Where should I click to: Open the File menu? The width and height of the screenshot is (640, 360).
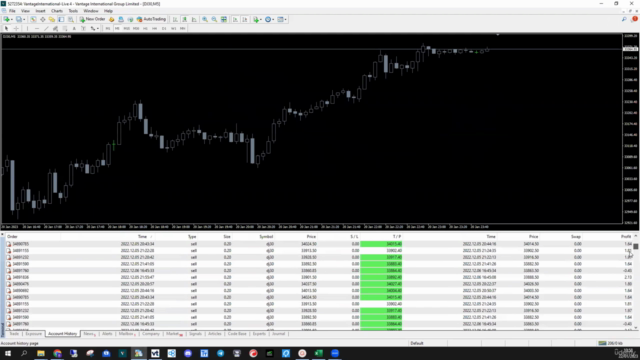[12, 11]
